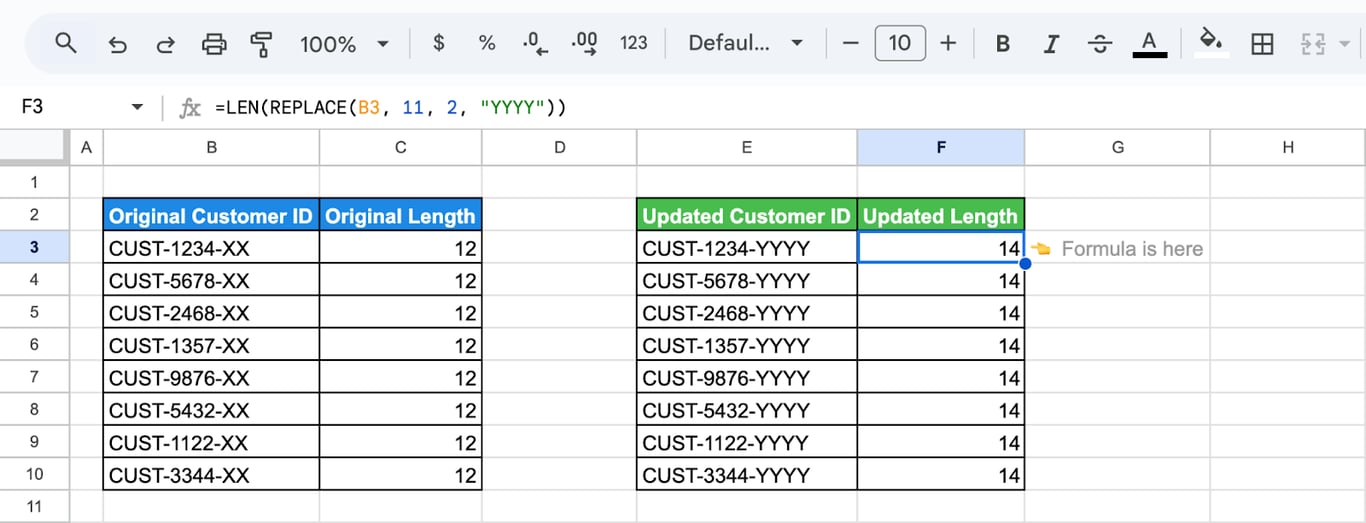
Task: Select the Updated Length header cell
Action: click(x=941, y=215)
